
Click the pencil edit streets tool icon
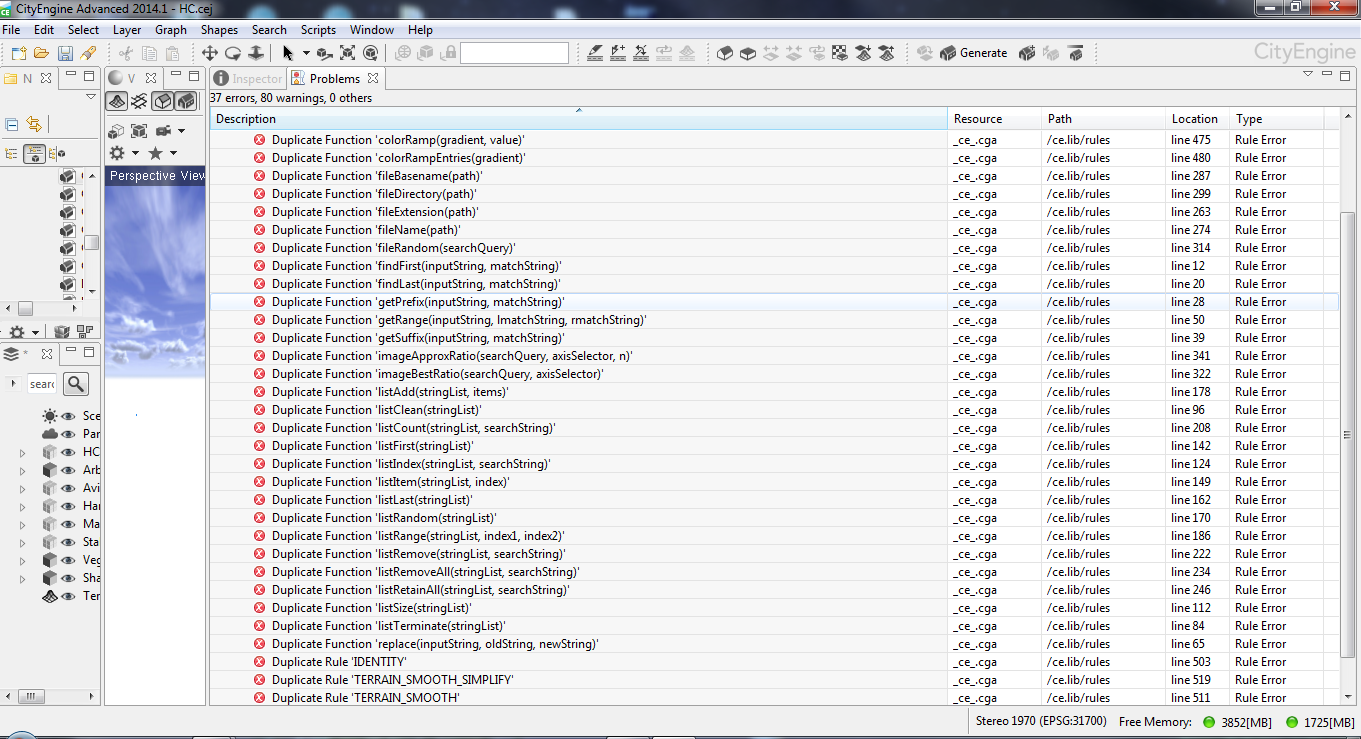click(x=595, y=53)
